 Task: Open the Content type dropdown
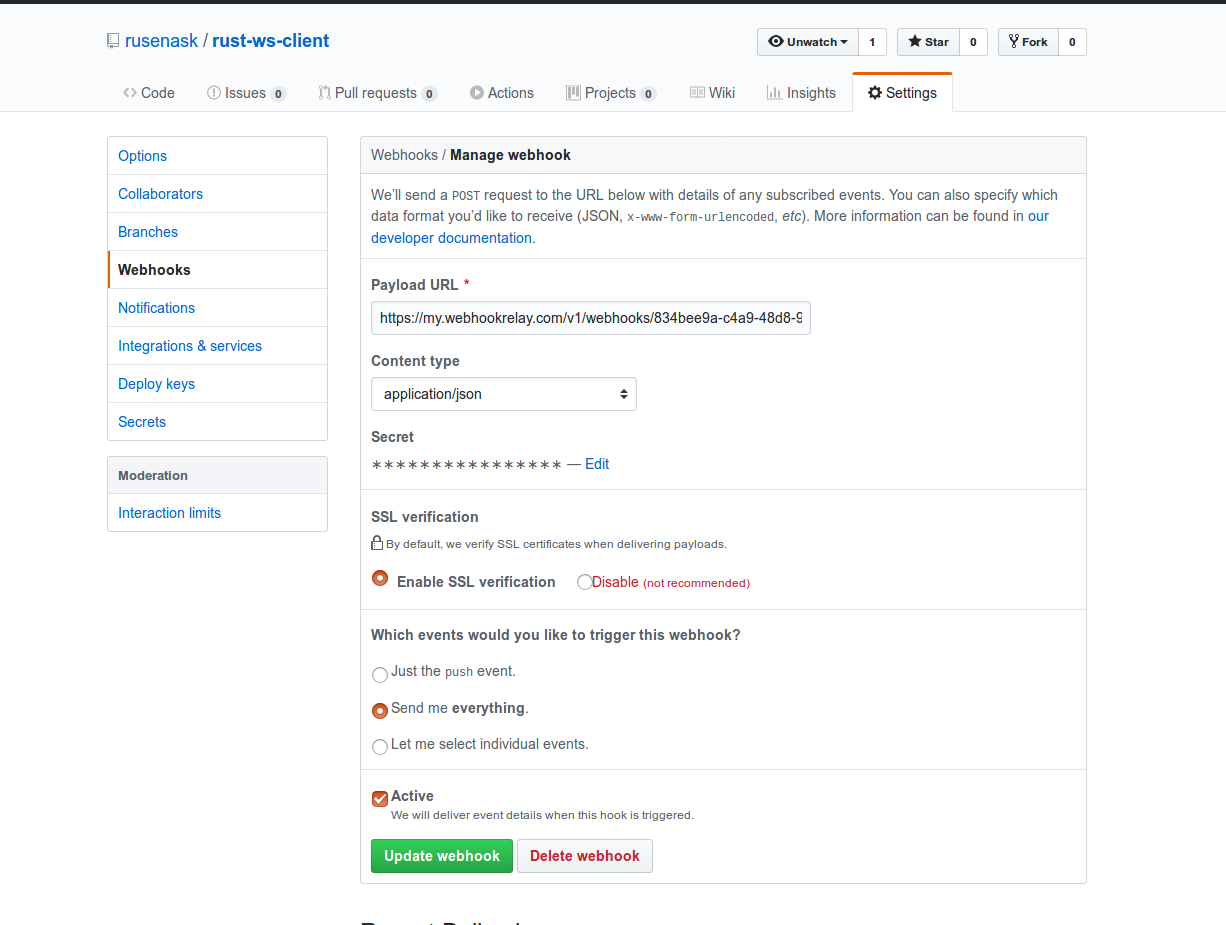coord(503,393)
